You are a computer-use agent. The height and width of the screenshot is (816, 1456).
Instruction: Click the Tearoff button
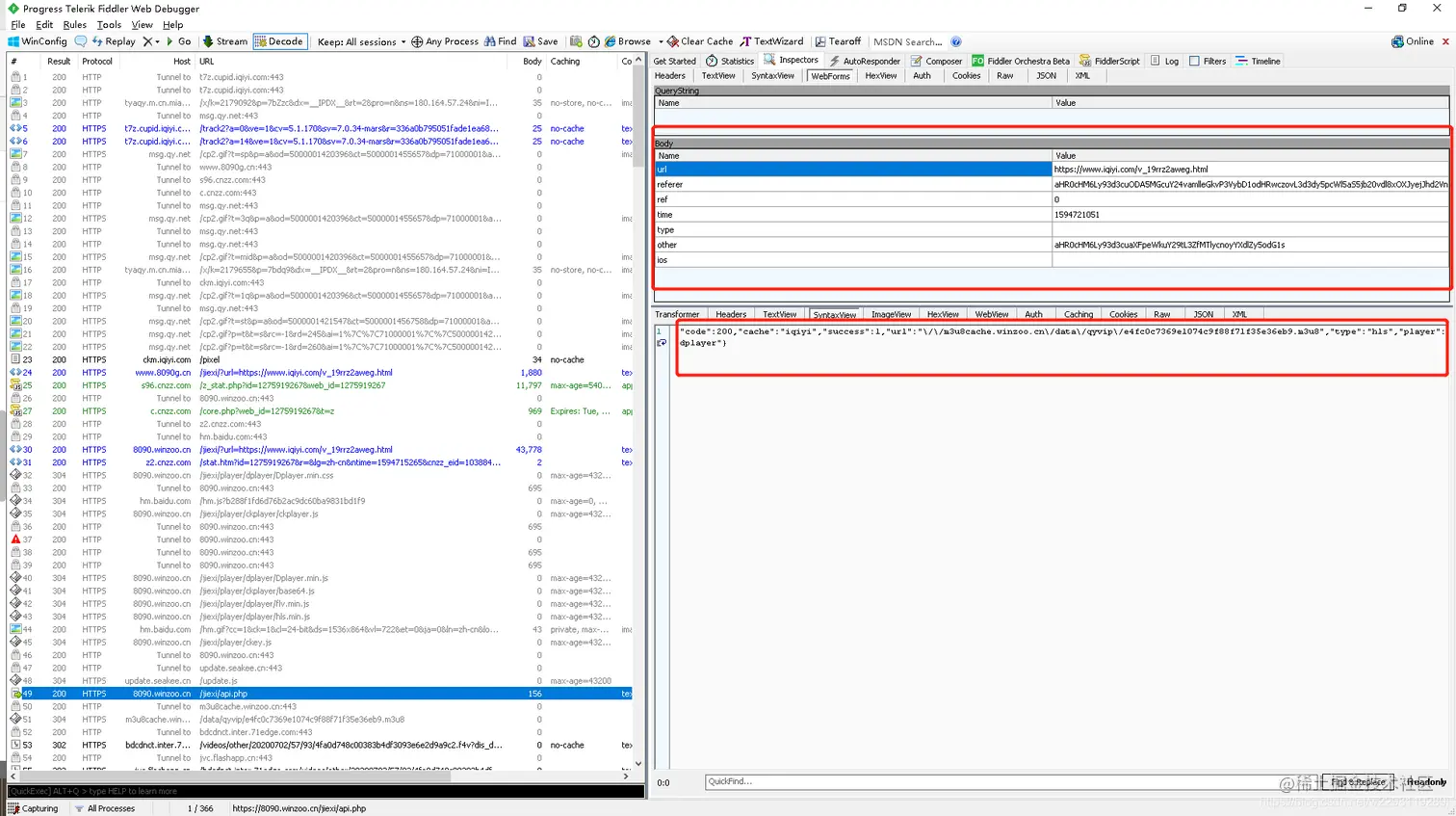click(x=838, y=41)
